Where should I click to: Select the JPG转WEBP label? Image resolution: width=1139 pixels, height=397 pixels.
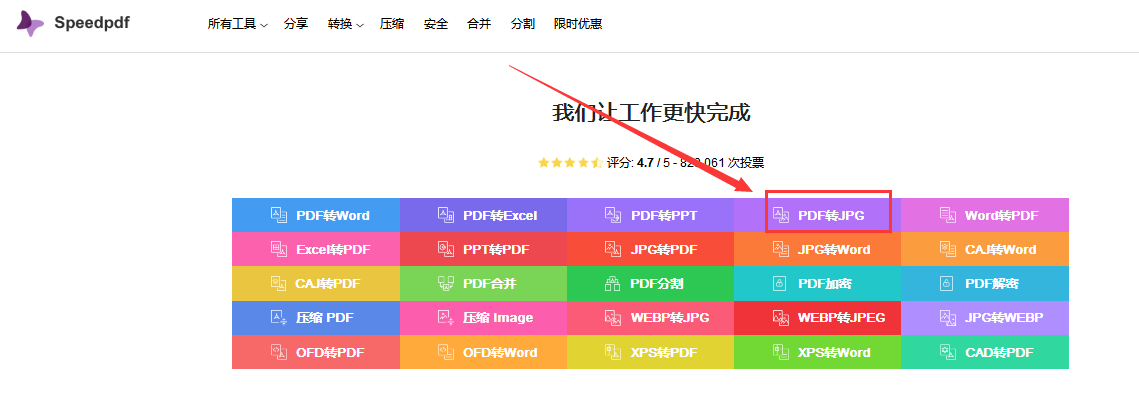click(x=1004, y=318)
